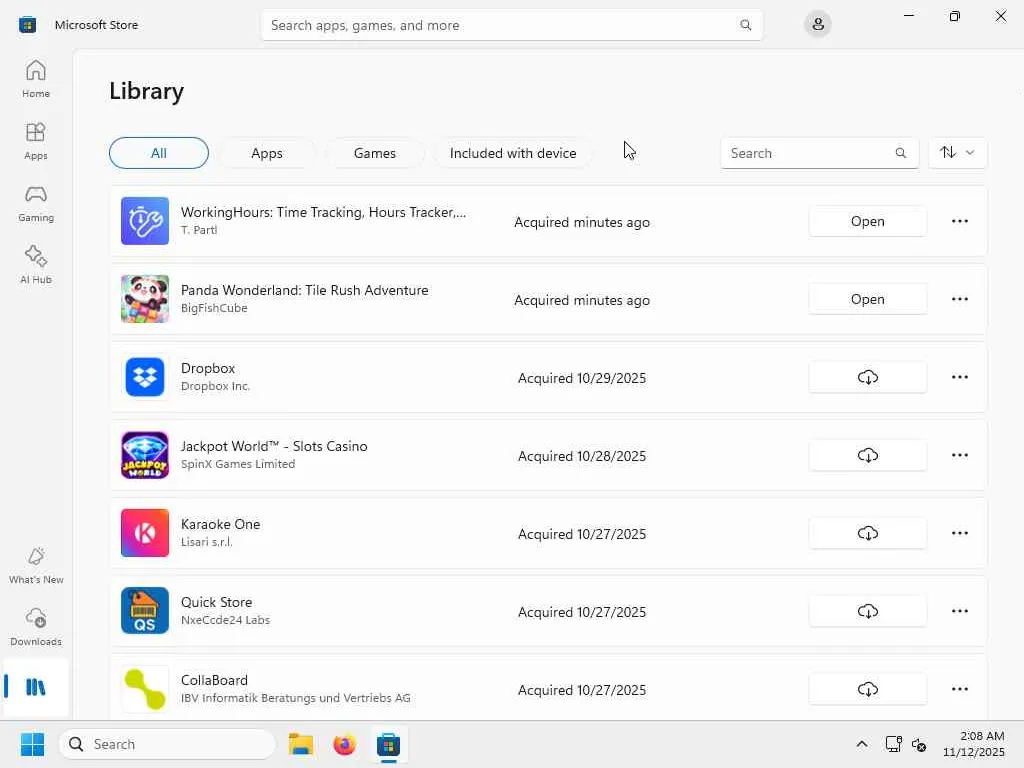This screenshot has width=1024, height=768.
Task: Click 'Acquired 10/28/2025' text
Action: coord(582,456)
